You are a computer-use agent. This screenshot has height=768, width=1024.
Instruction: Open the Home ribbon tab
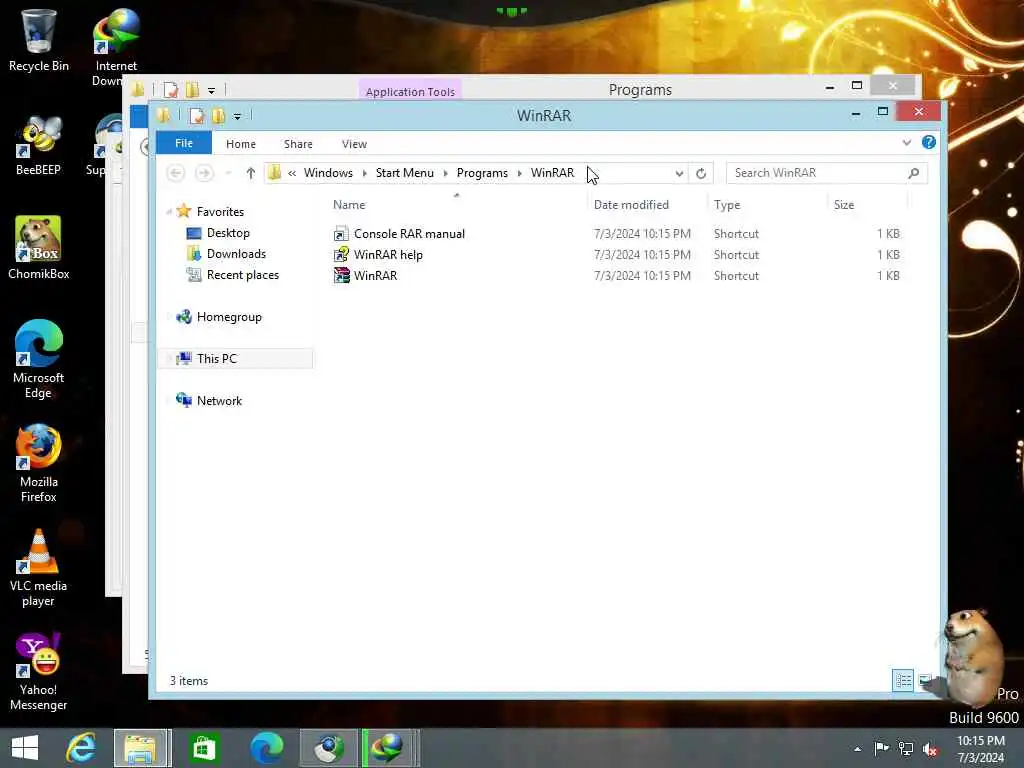pos(241,144)
